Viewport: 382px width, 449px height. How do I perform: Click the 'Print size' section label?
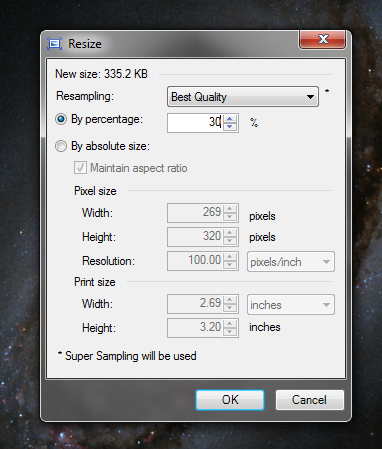pos(95,282)
